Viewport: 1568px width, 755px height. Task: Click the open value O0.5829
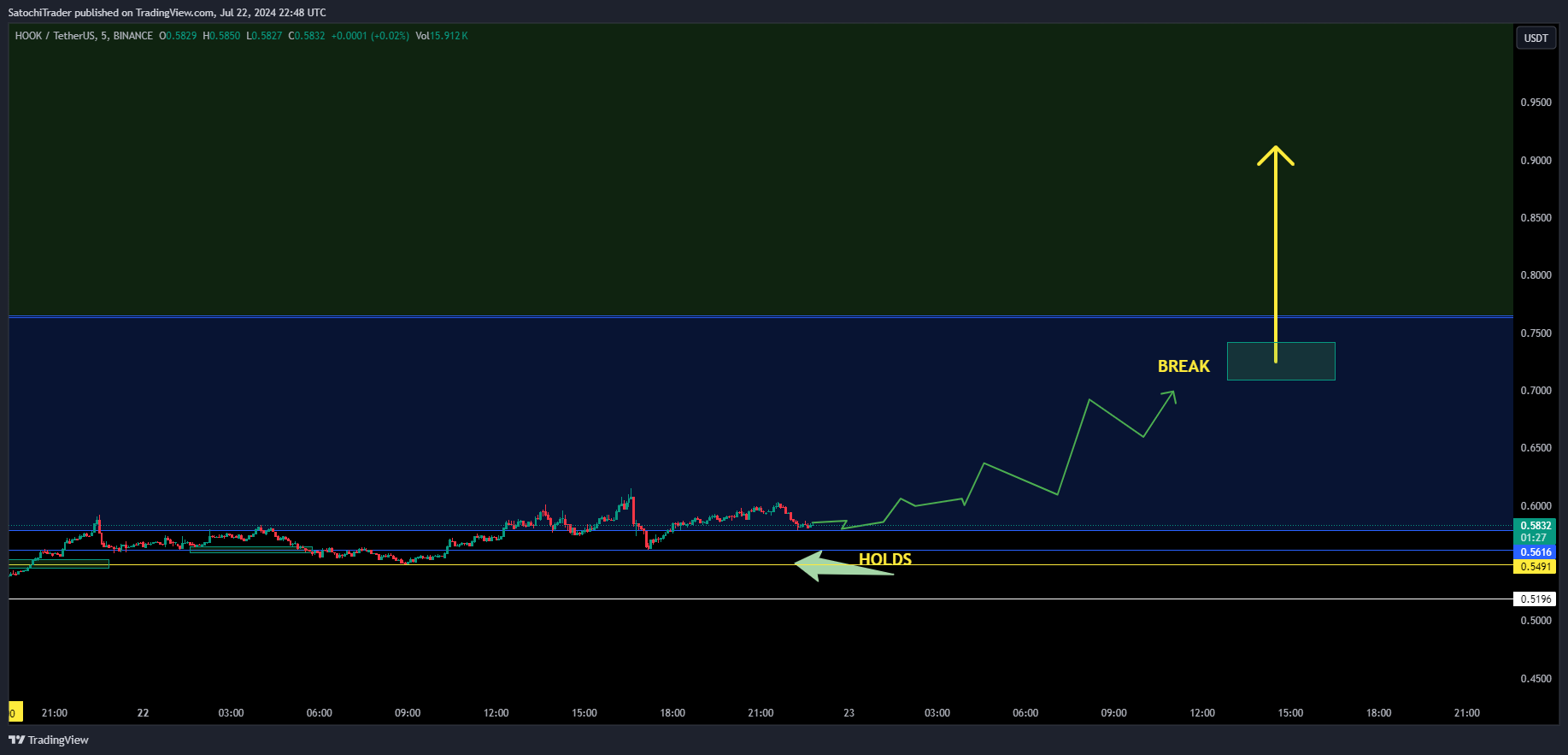178,36
